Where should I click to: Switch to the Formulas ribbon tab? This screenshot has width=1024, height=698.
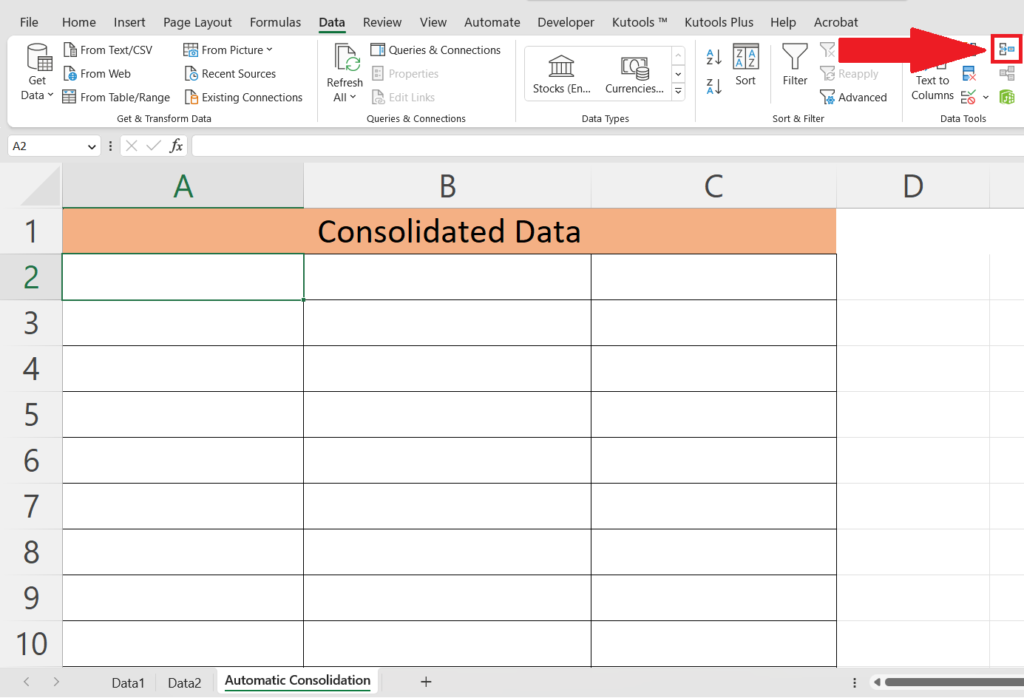pyautogui.click(x=275, y=21)
